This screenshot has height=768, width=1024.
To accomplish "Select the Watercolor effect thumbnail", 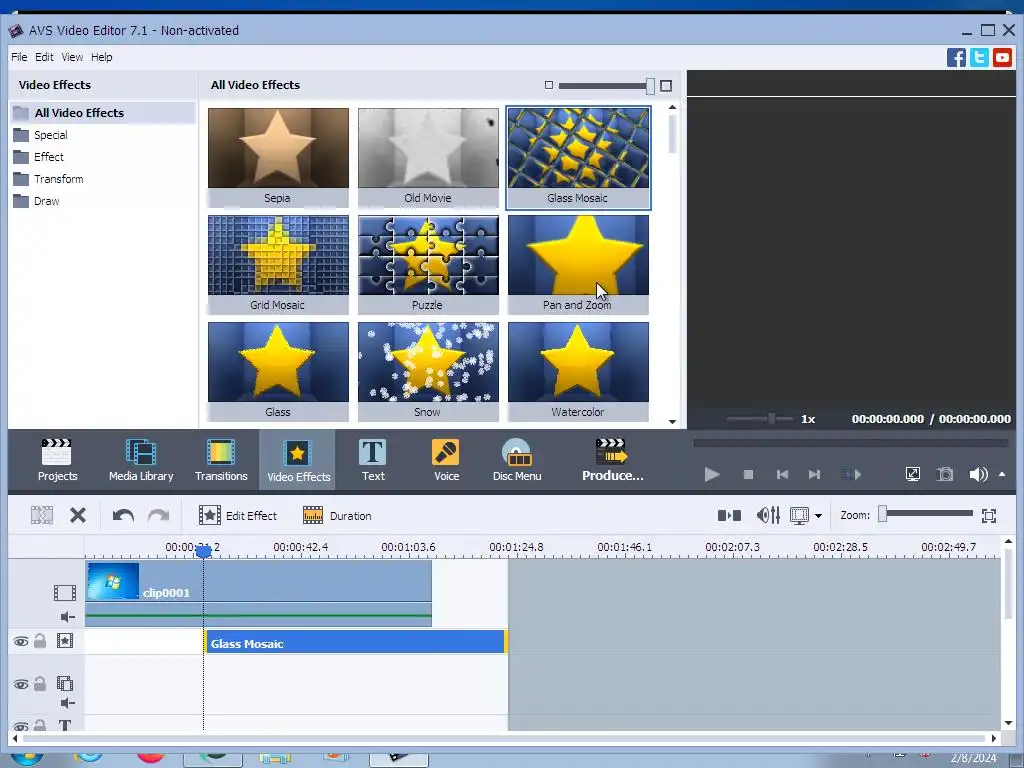I will [x=578, y=372].
